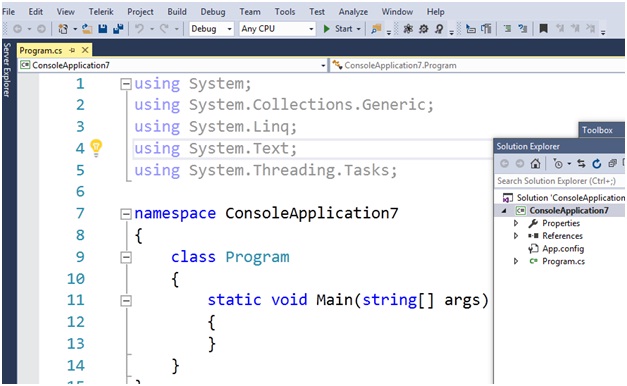
Task: Expand the References tree node
Action: [516, 236]
